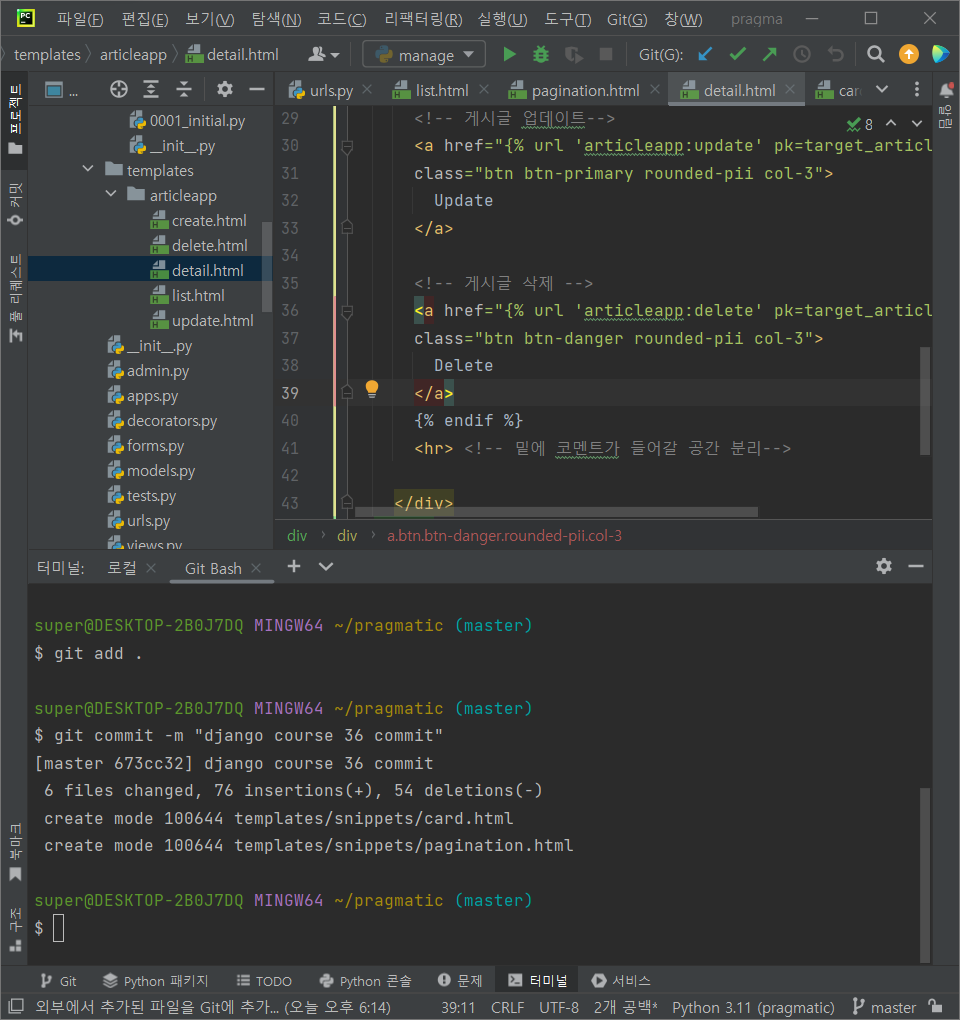The width and height of the screenshot is (960, 1020).
Task: Open Search Everywhere magnifier
Action: coord(875,55)
